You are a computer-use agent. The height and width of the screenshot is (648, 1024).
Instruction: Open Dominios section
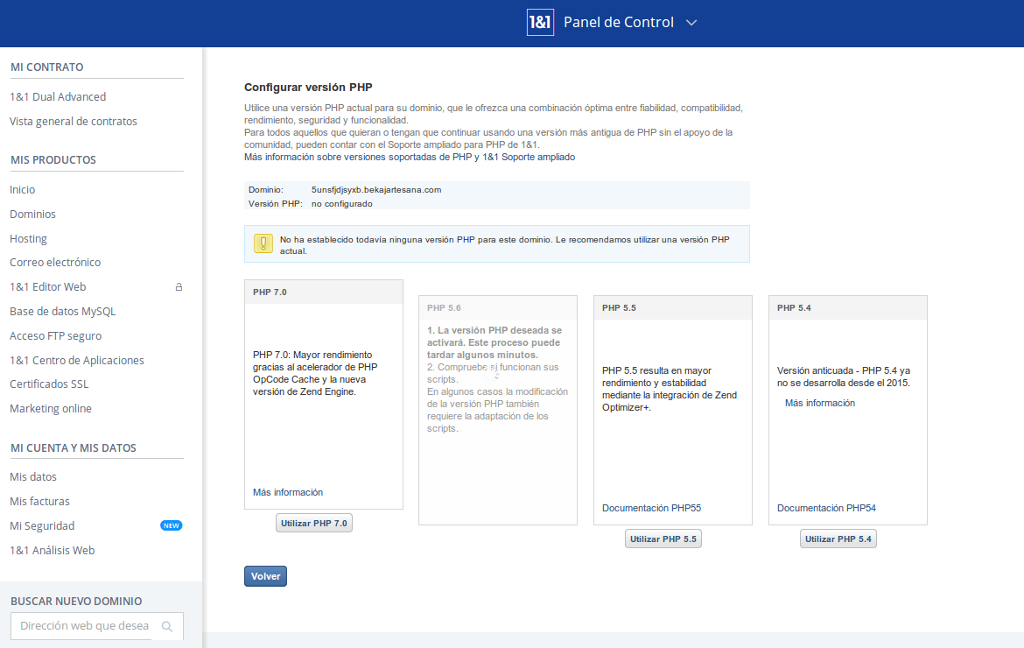pyautogui.click(x=33, y=214)
